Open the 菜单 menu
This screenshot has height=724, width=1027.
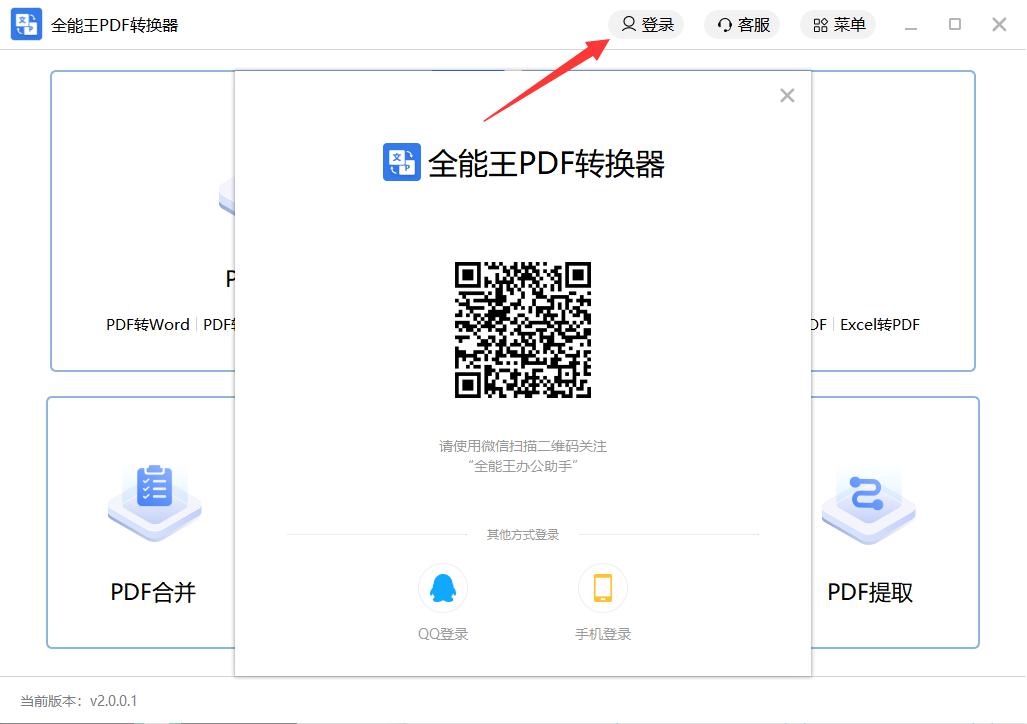click(x=838, y=25)
